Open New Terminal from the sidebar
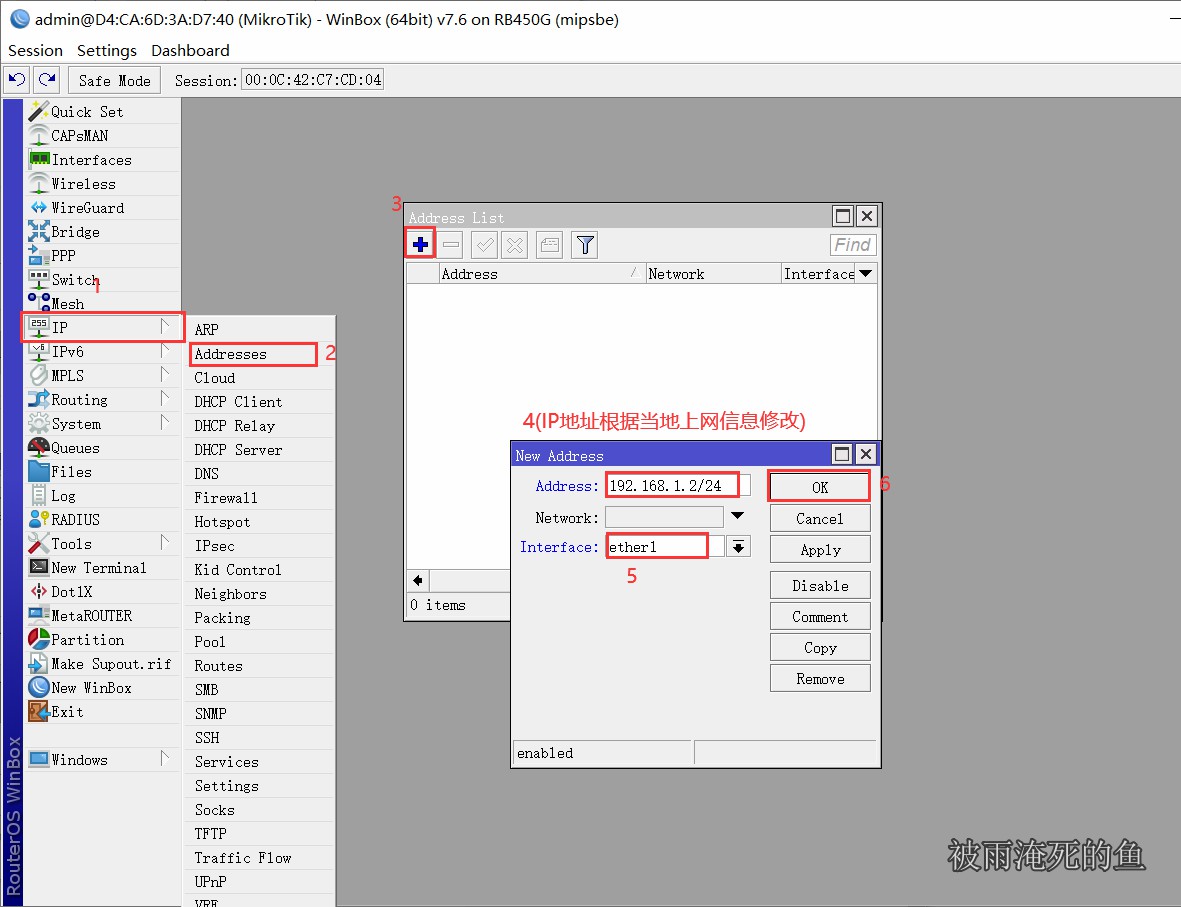This screenshot has height=907, width=1181. [x=98, y=568]
